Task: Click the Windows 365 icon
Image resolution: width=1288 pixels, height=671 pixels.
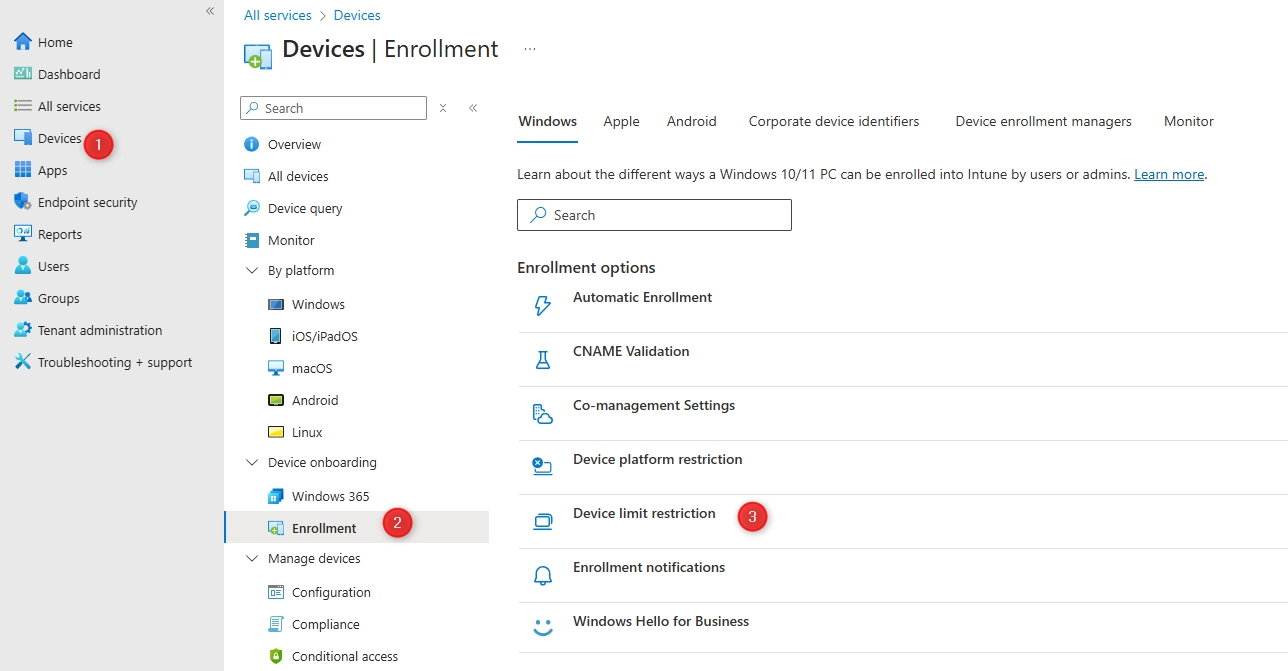Action: pos(276,496)
